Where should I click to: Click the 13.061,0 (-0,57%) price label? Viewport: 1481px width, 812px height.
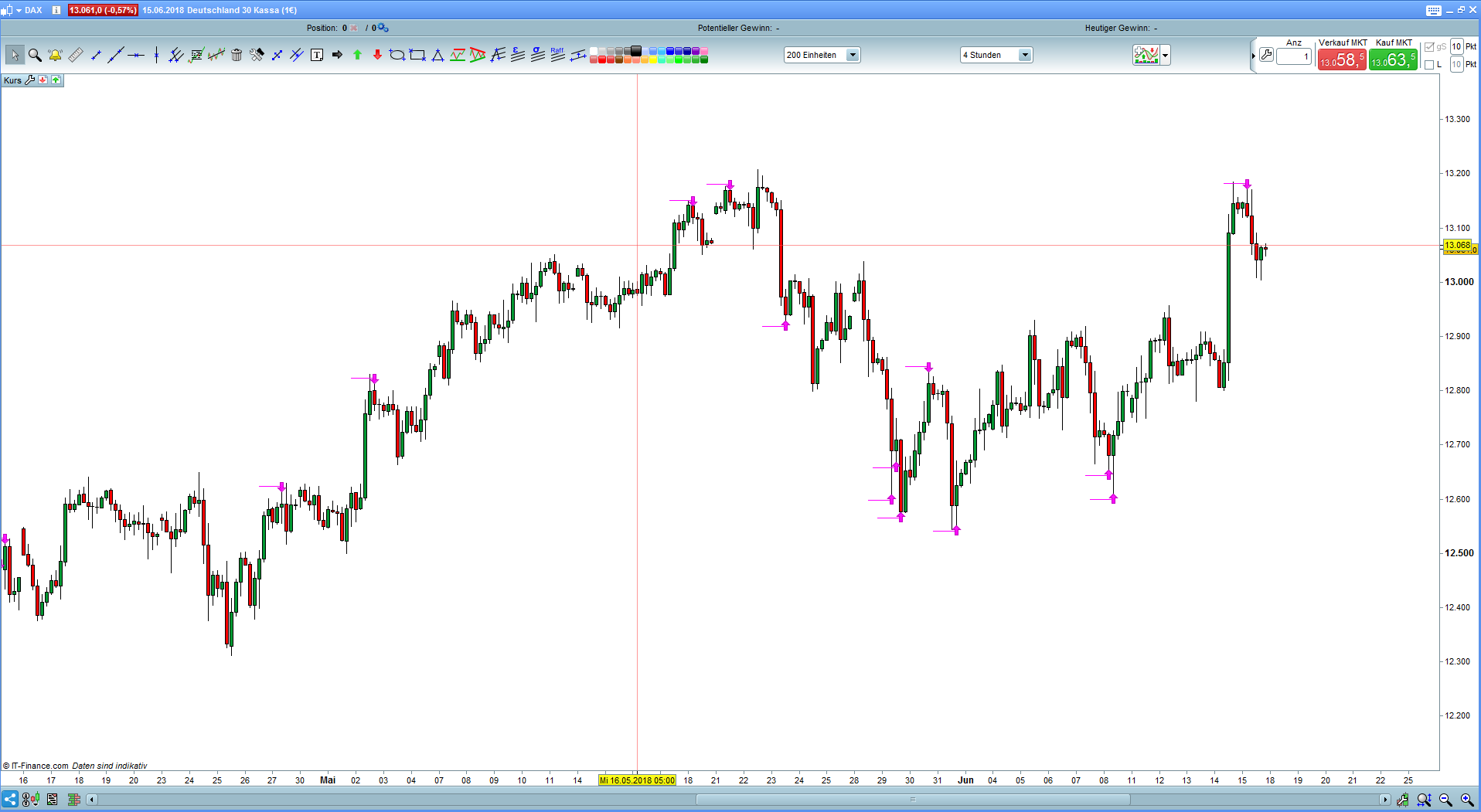[103, 10]
